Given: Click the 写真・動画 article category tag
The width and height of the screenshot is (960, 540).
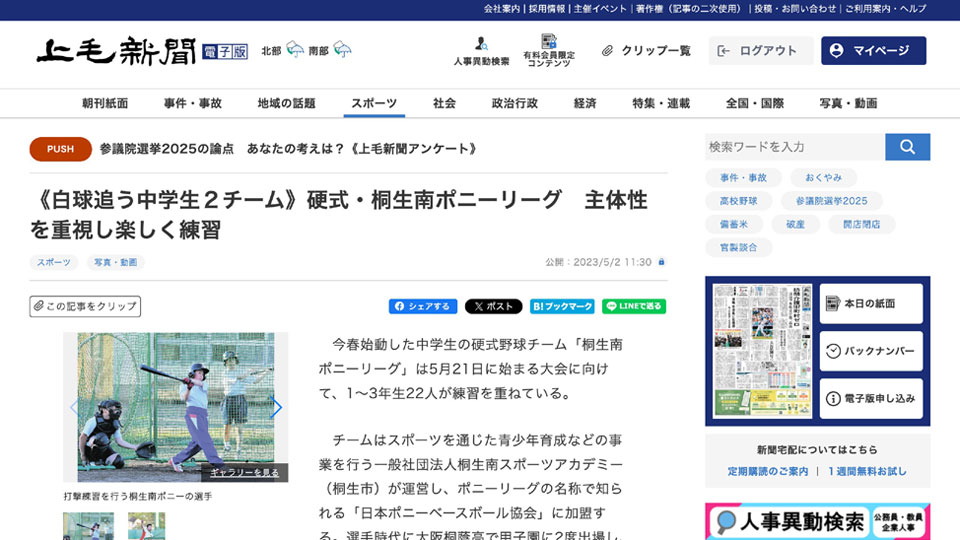Looking at the screenshot, I should pyautogui.click(x=115, y=263).
